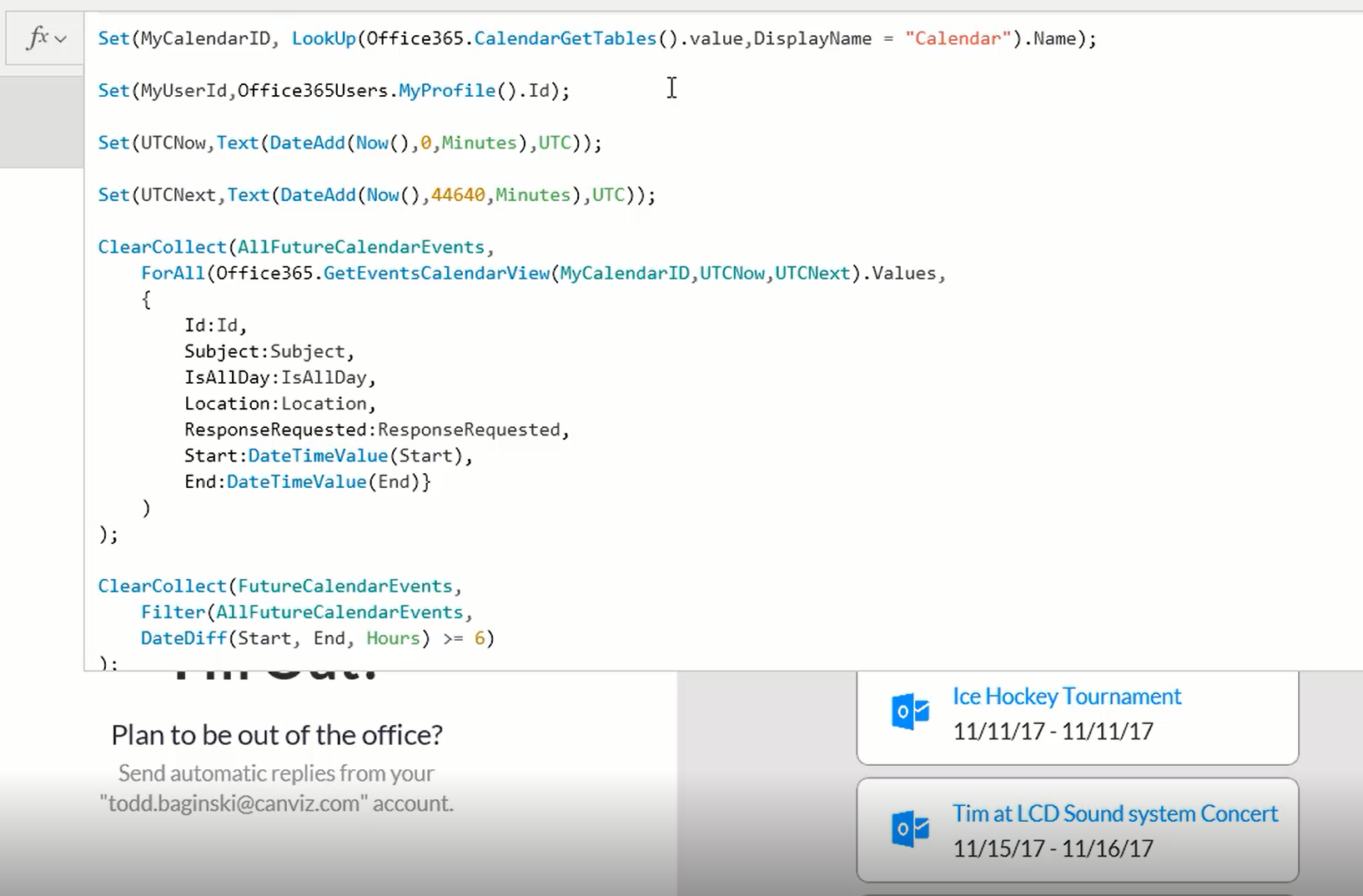This screenshot has width=1363, height=896.
Task: Click the CalendarGetTables function in the formula
Action: [x=565, y=38]
